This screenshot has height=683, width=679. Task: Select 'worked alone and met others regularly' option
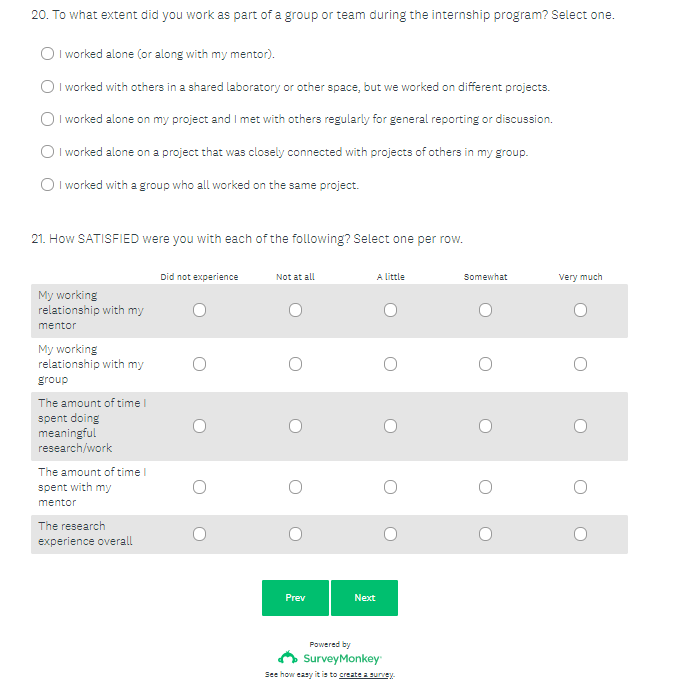coord(47,119)
